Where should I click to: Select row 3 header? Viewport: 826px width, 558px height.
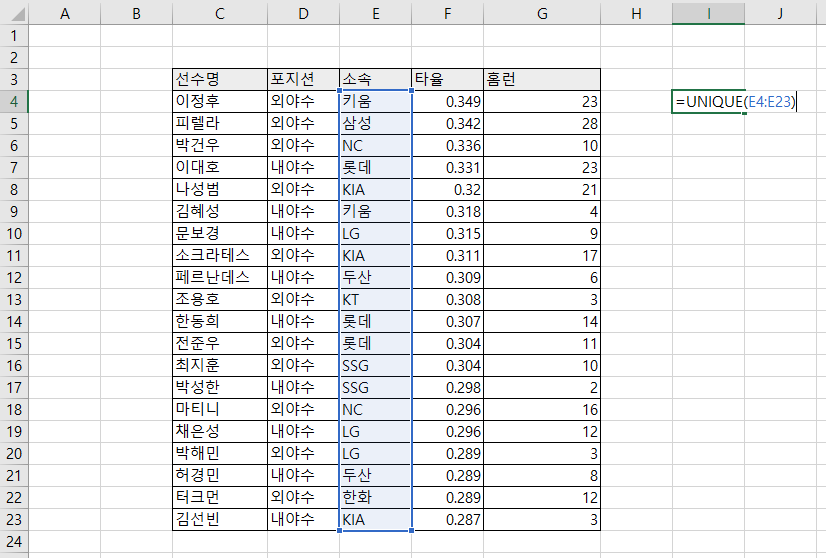click(14, 80)
